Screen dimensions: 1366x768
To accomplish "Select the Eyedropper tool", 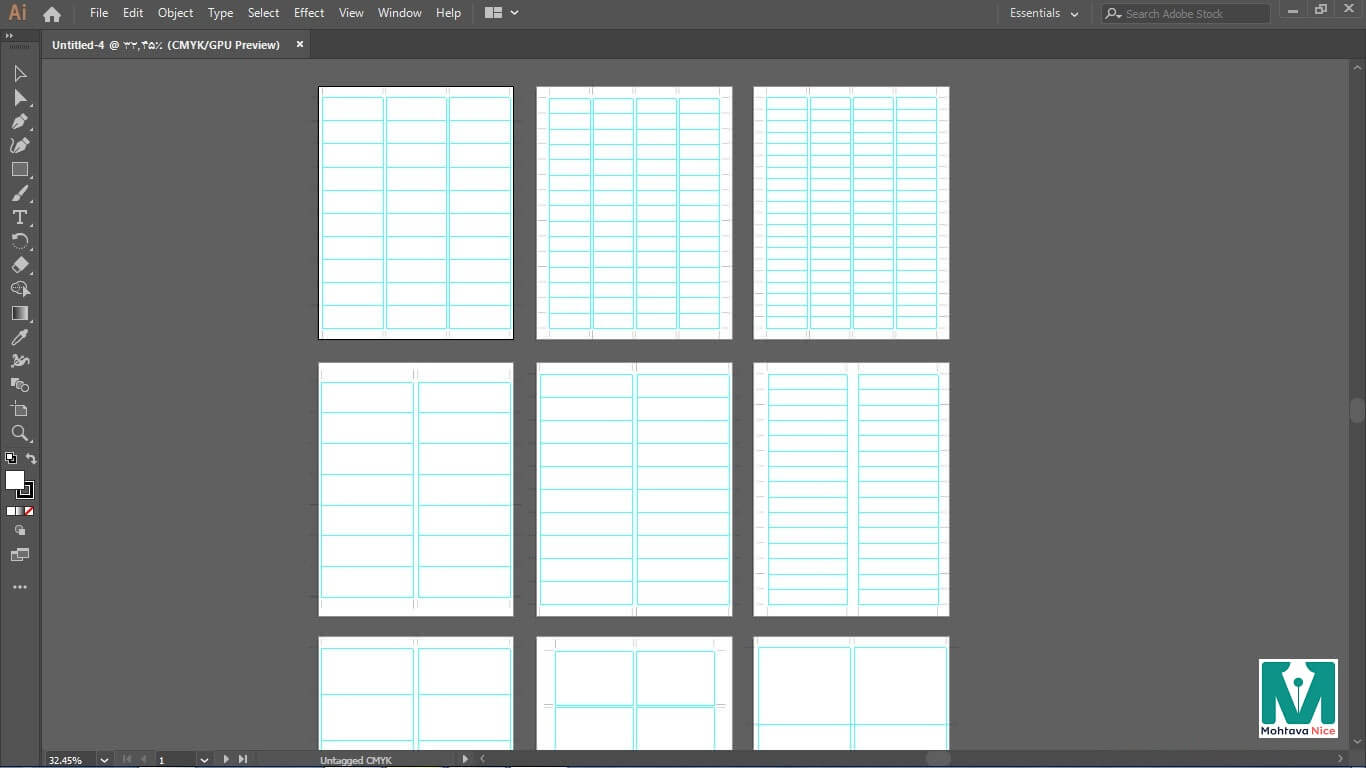I will 19,338.
